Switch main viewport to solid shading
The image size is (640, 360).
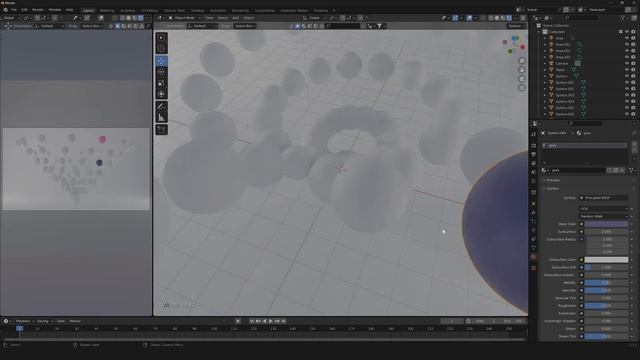[497, 18]
